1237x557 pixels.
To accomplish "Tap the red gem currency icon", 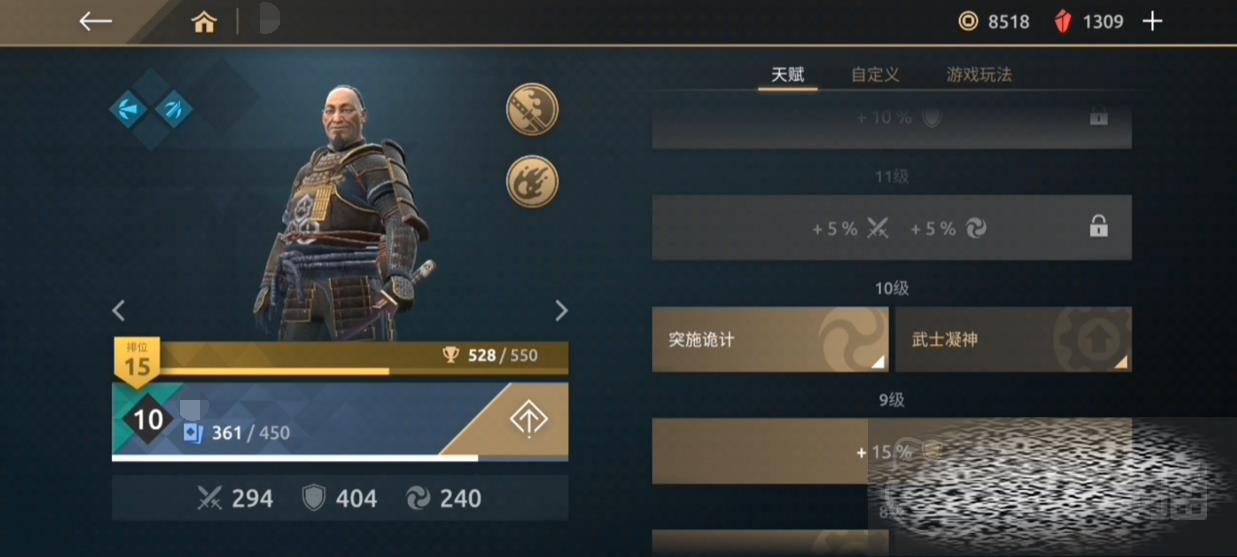I will (x=1063, y=21).
